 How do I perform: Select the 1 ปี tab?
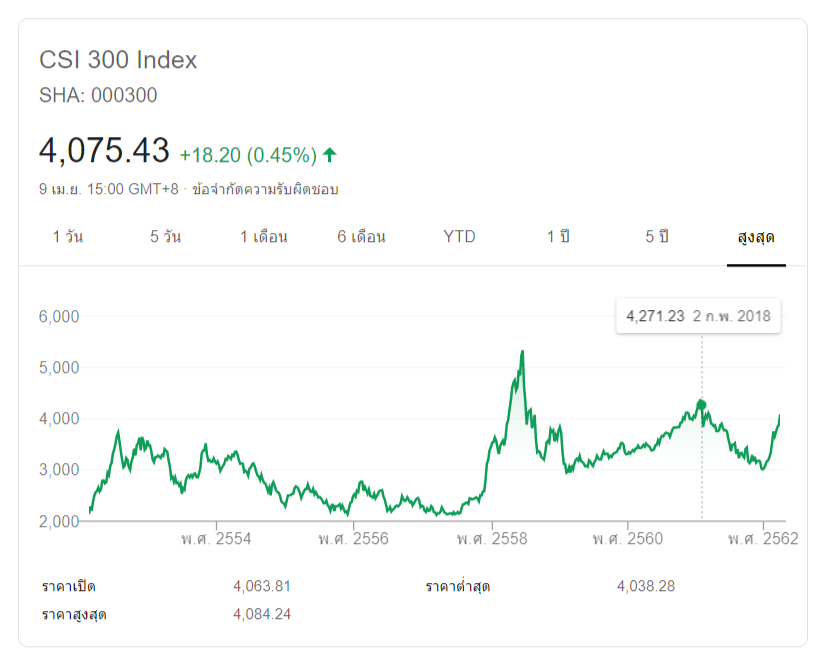click(558, 237)
